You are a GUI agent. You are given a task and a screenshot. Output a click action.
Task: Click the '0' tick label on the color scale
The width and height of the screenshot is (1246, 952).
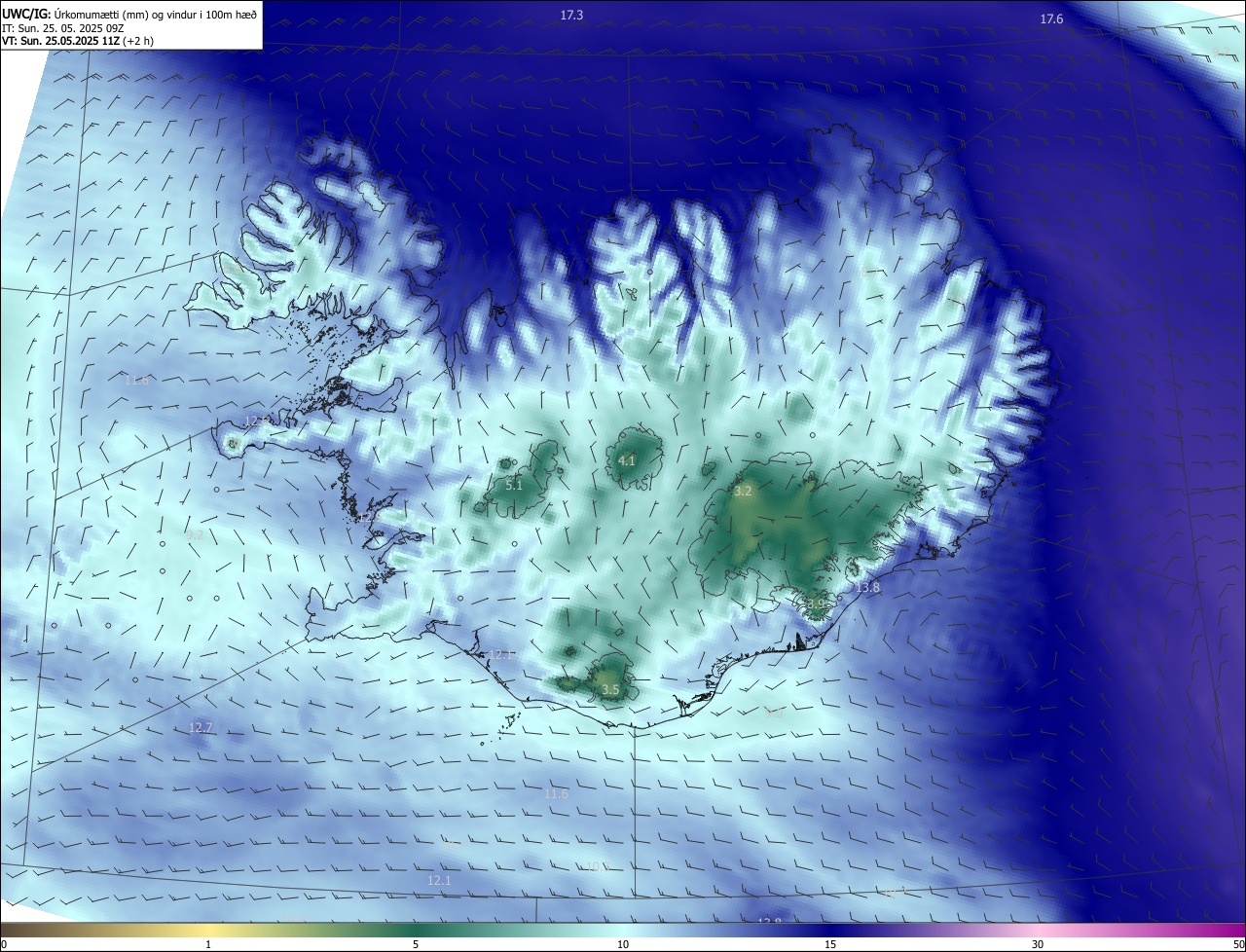4,945
